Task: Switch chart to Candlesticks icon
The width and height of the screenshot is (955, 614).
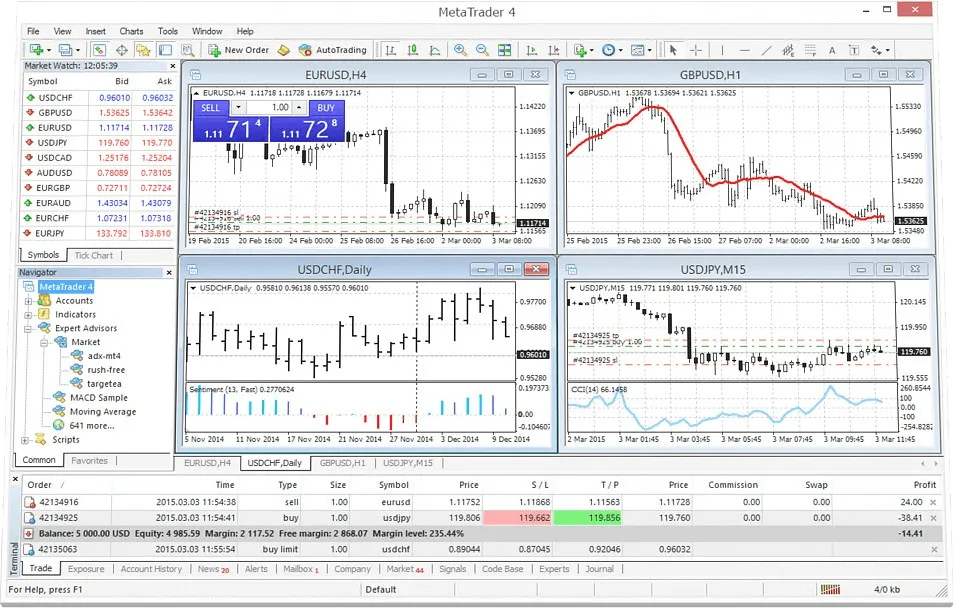Action: pos(413,50)
